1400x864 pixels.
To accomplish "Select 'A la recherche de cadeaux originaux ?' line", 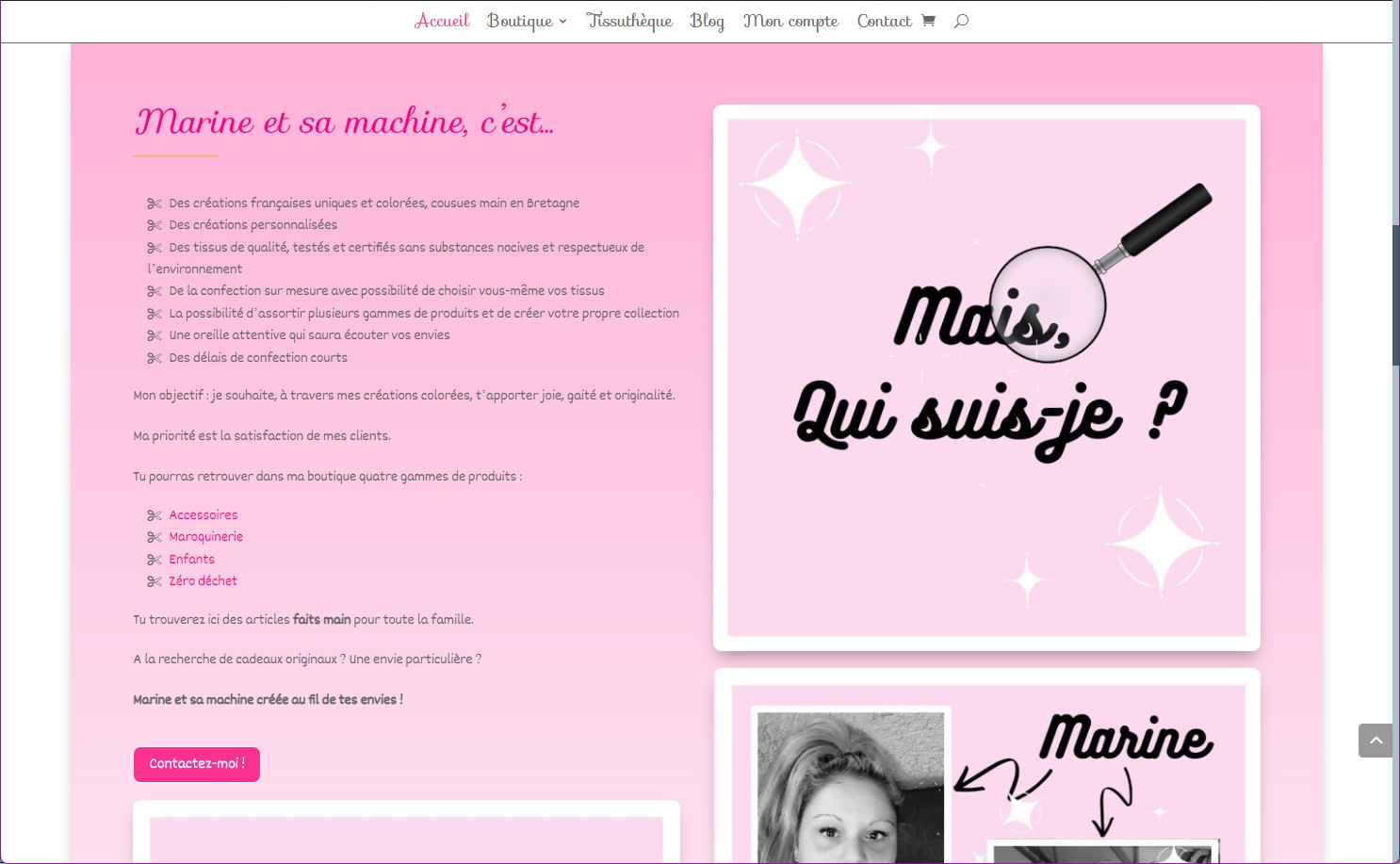I will click(307, 659).
